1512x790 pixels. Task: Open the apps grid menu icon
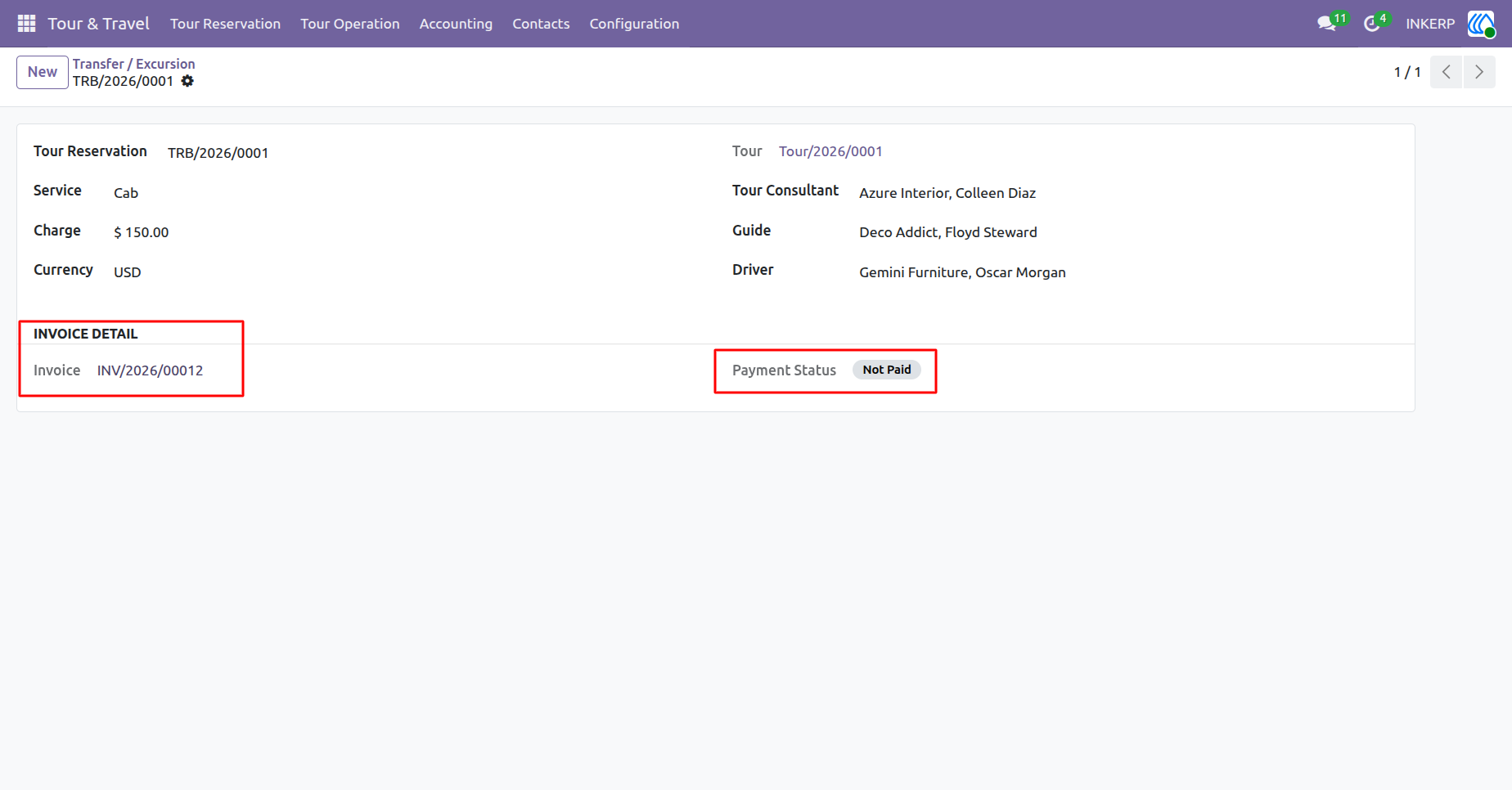point(26,24)
